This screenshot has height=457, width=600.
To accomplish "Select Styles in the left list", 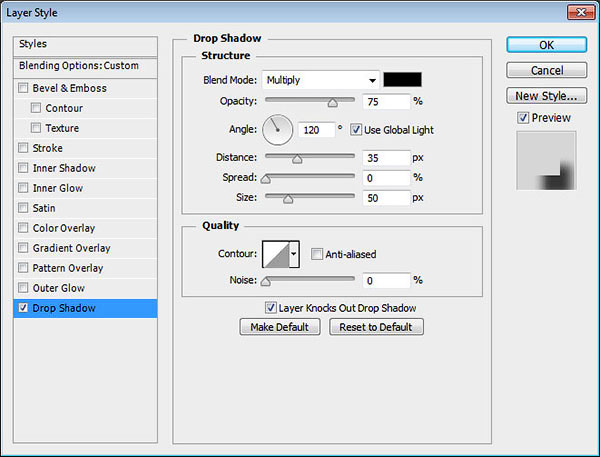I will (85, 46).
